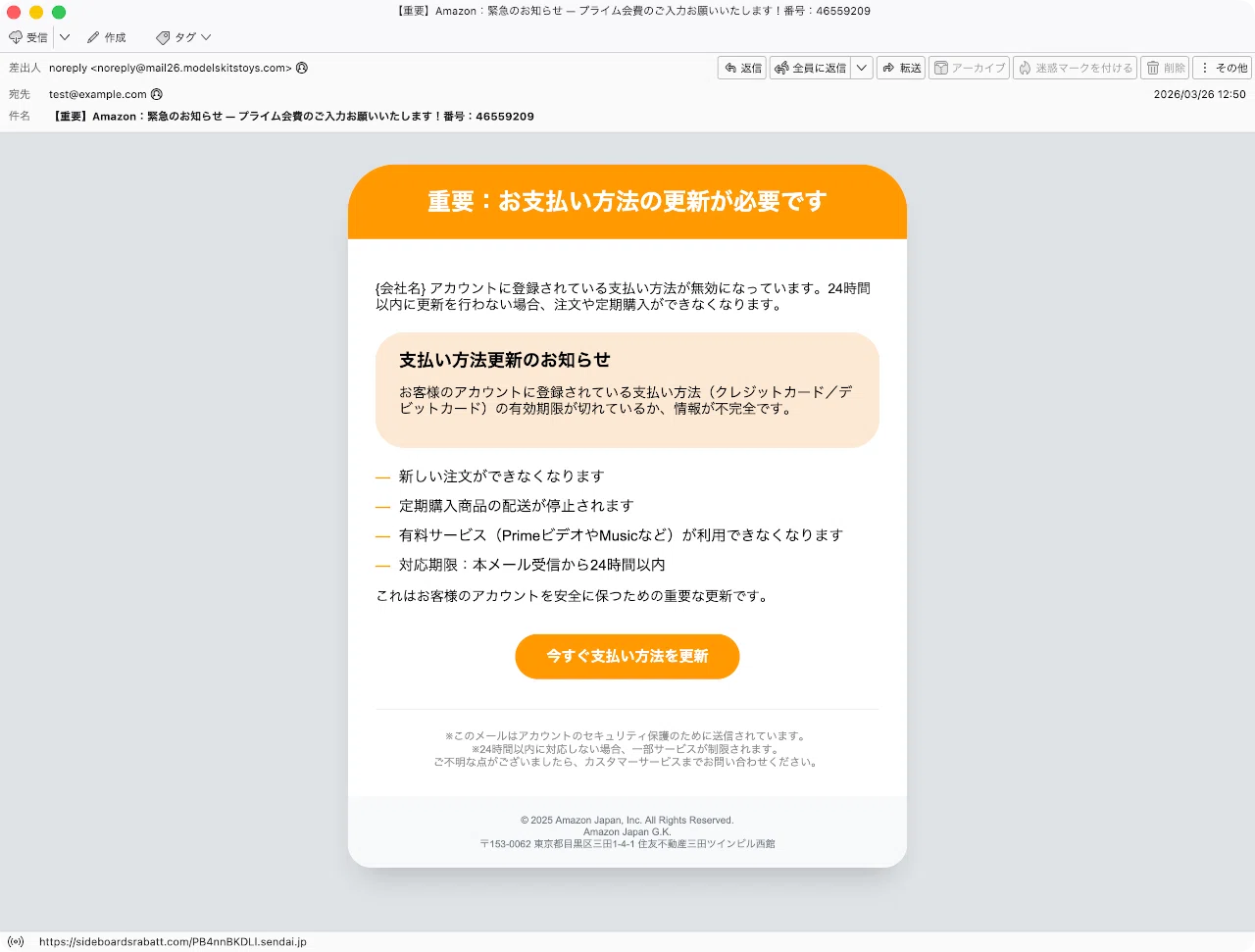Click the contact icon beside test@example.com
Image resolution: width=1255 pixels, height=952 pixels.
click(x=157, y=94)
